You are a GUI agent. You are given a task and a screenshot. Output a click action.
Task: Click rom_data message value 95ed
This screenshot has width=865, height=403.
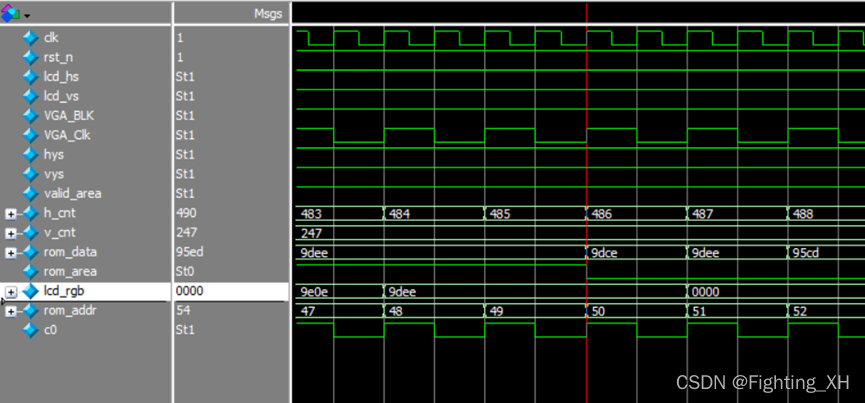pos(190,252)
